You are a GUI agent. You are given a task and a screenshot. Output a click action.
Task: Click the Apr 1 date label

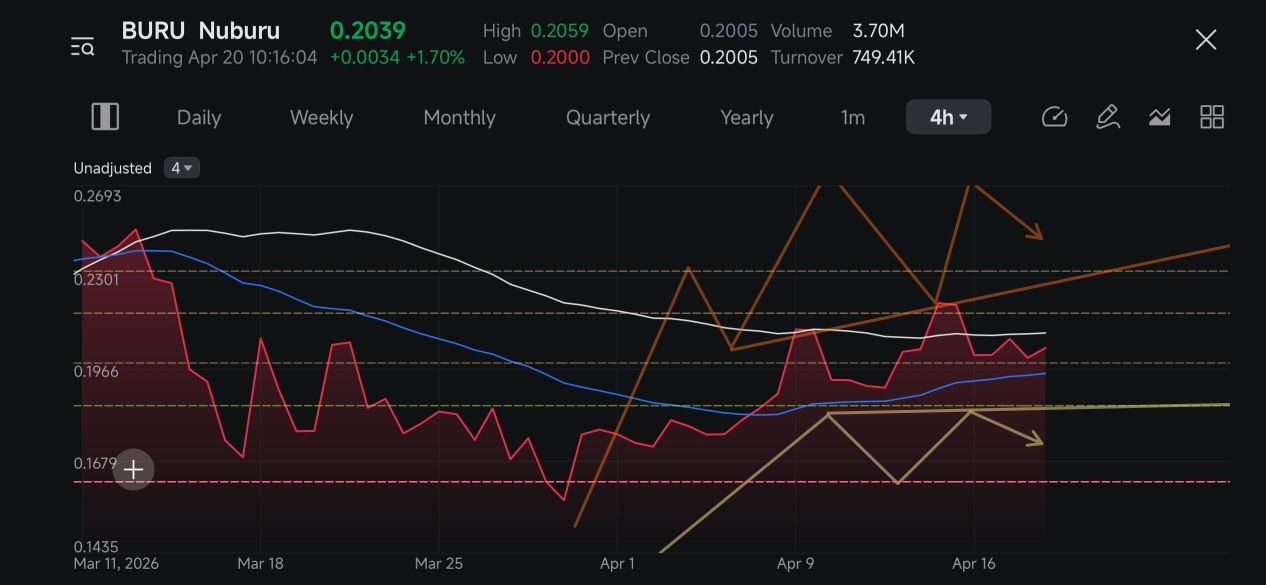[617, 564]
